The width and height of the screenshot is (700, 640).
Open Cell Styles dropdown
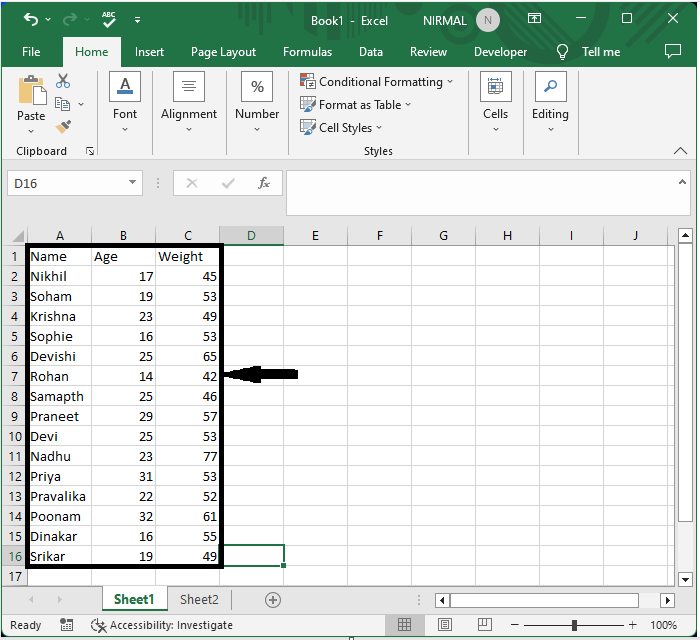(x=341, y=128)
